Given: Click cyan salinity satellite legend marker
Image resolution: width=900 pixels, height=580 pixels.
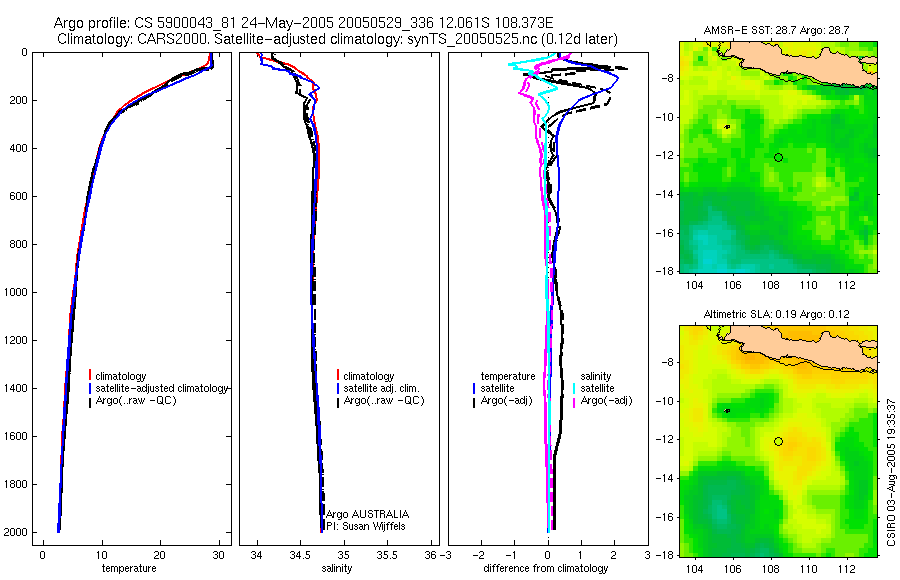Looking at the screenshot, I should point(573,389).
